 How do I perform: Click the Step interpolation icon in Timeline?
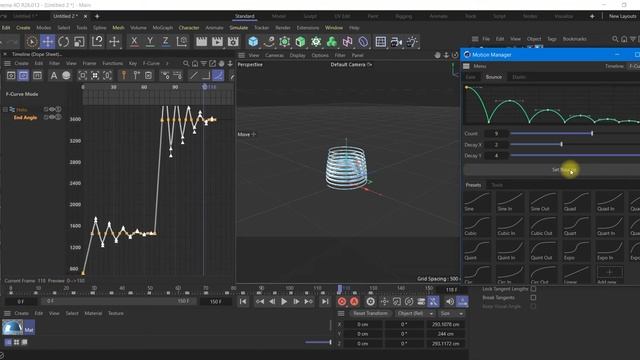click(206, 76)
